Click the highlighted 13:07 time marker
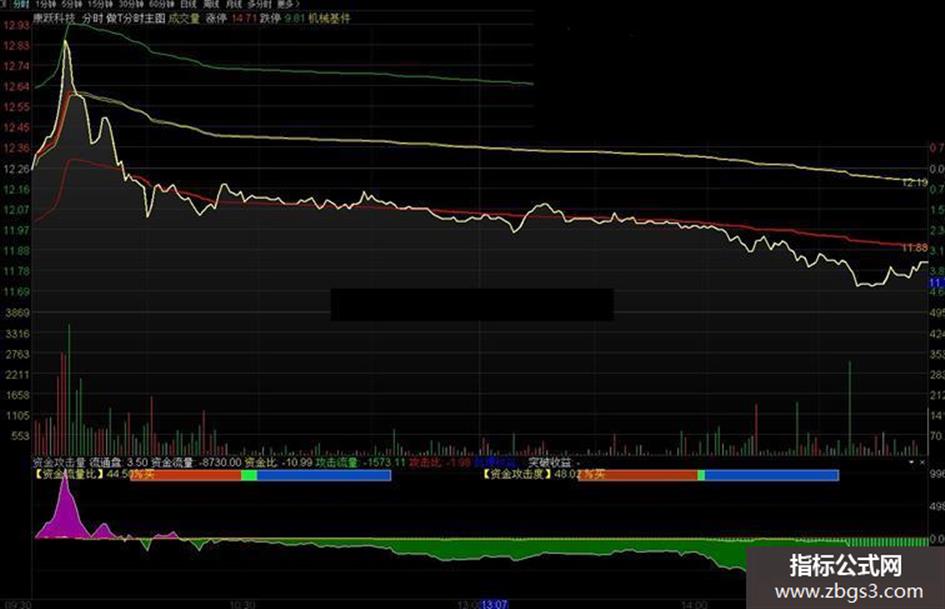945x609 pixels. (495, 604)
